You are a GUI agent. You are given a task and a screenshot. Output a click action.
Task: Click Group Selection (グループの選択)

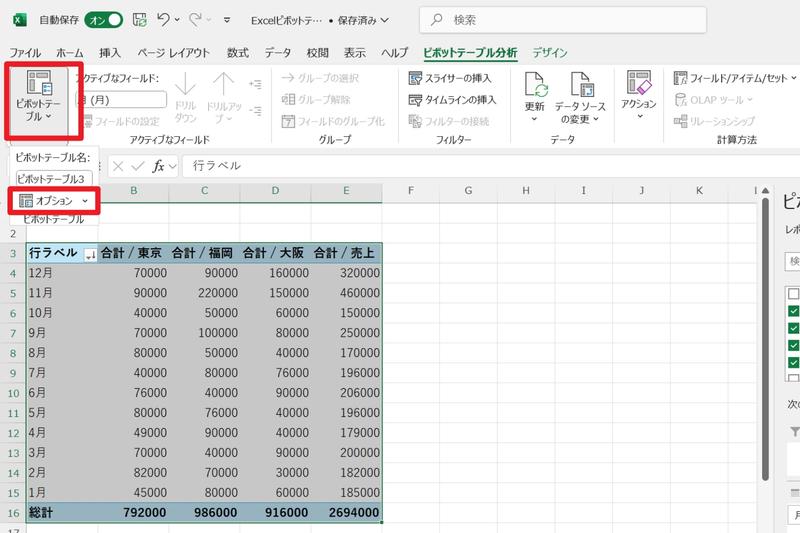320,78
